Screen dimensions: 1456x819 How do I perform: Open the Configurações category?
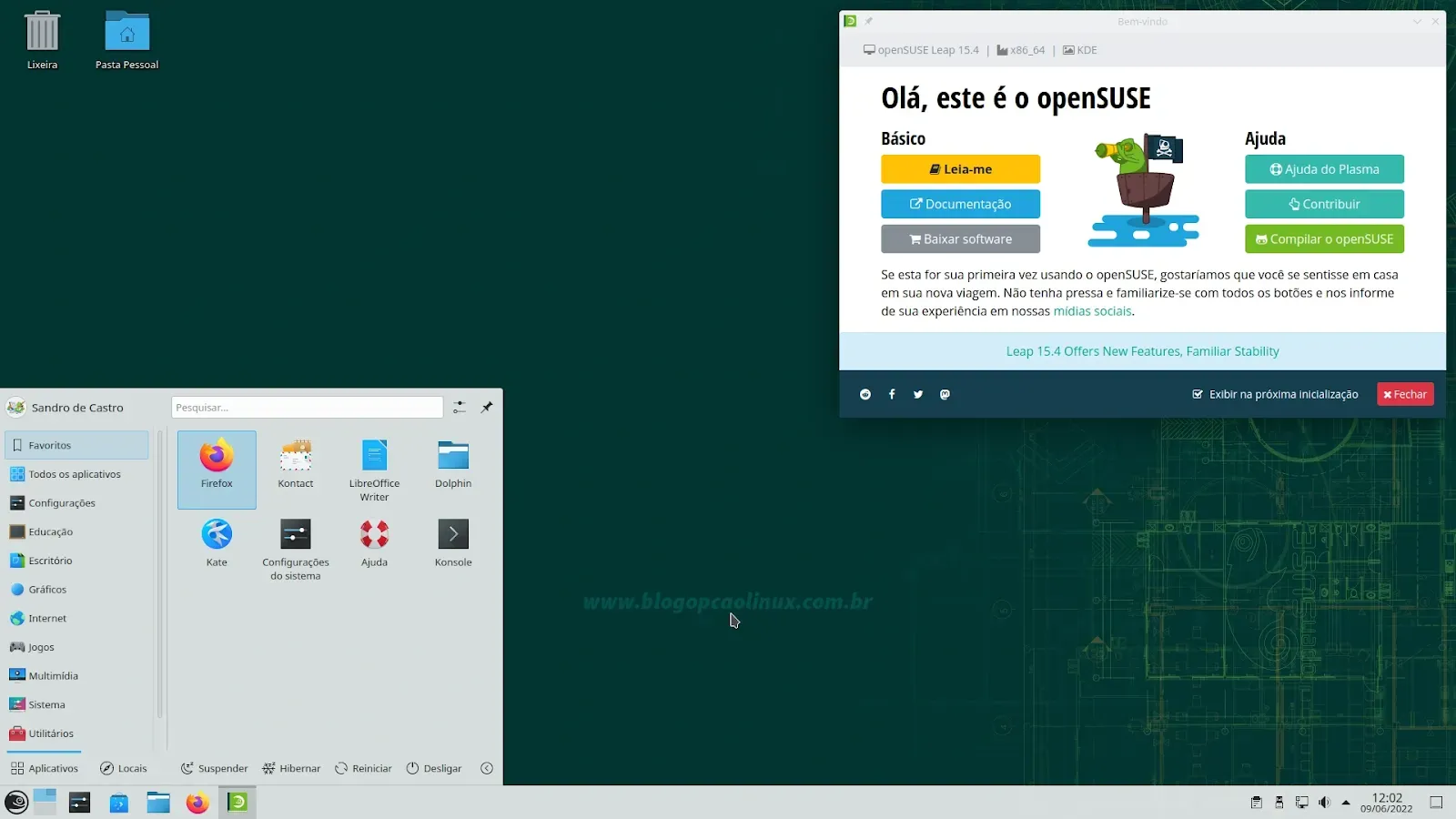(x=77, y=503)
